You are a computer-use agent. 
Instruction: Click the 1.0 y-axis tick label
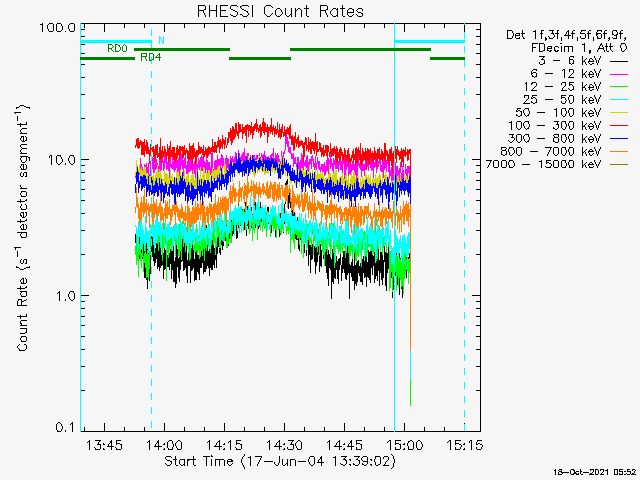[x=65, y=296]
